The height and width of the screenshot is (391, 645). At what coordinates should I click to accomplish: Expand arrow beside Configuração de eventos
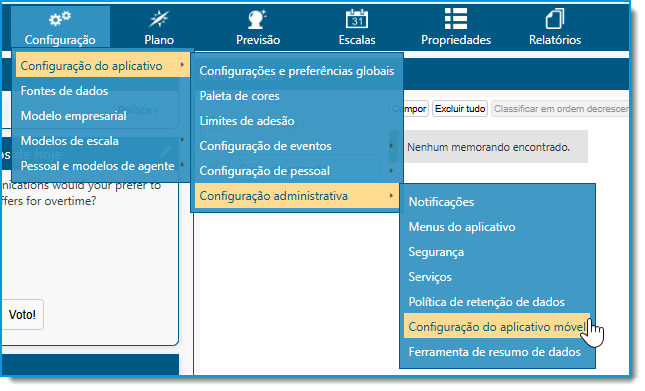tap(391, 146)
